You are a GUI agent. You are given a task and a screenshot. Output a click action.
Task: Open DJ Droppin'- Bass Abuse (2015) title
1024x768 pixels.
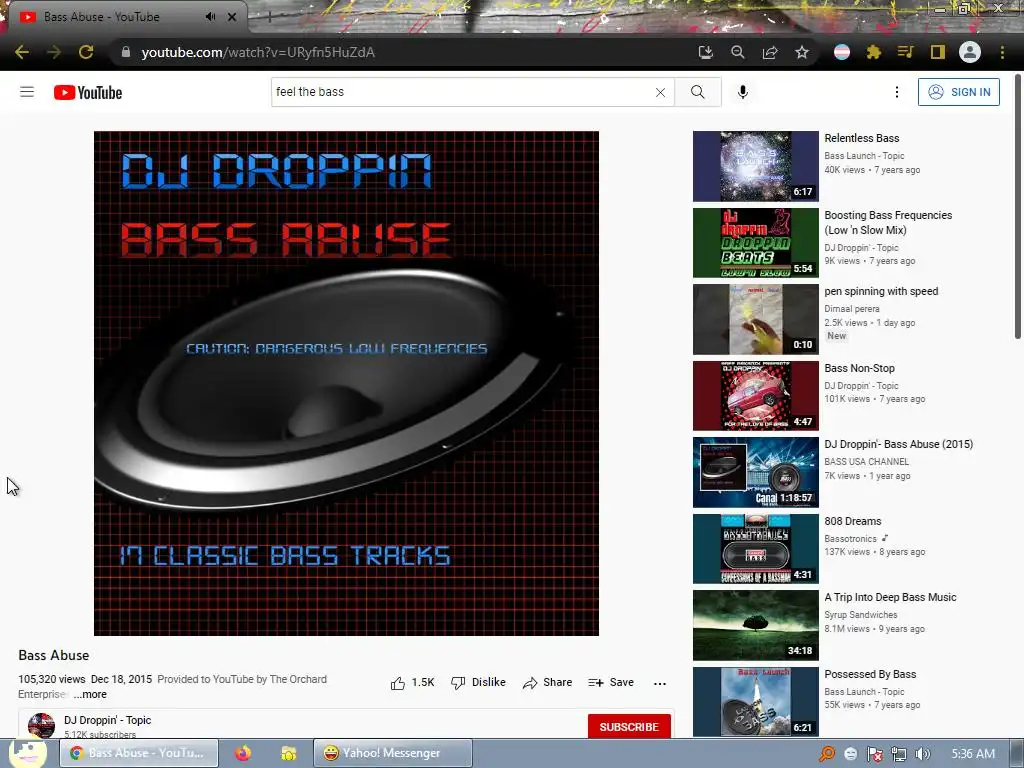click(899, 444)
